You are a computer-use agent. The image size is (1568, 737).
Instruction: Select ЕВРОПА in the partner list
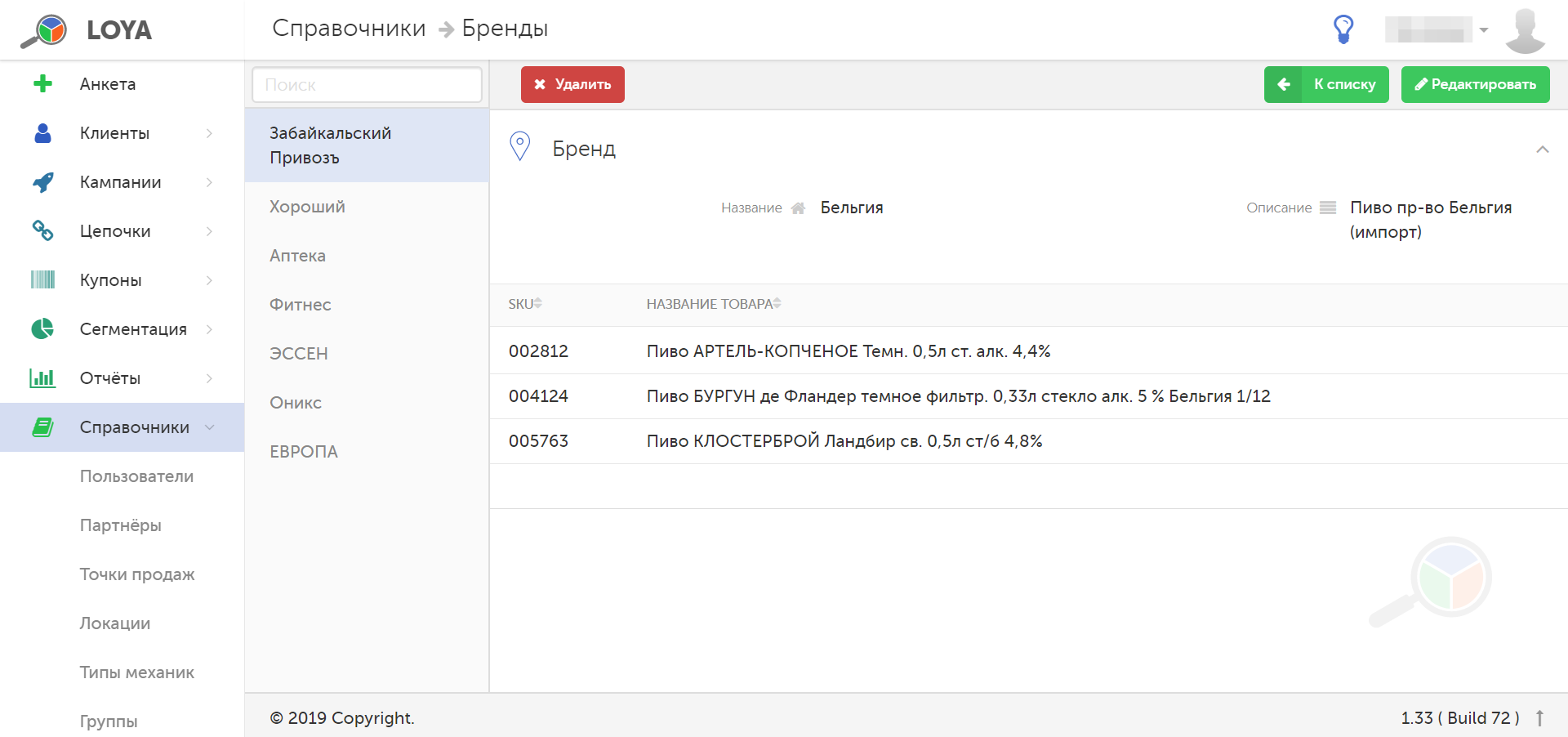(367, 452)
